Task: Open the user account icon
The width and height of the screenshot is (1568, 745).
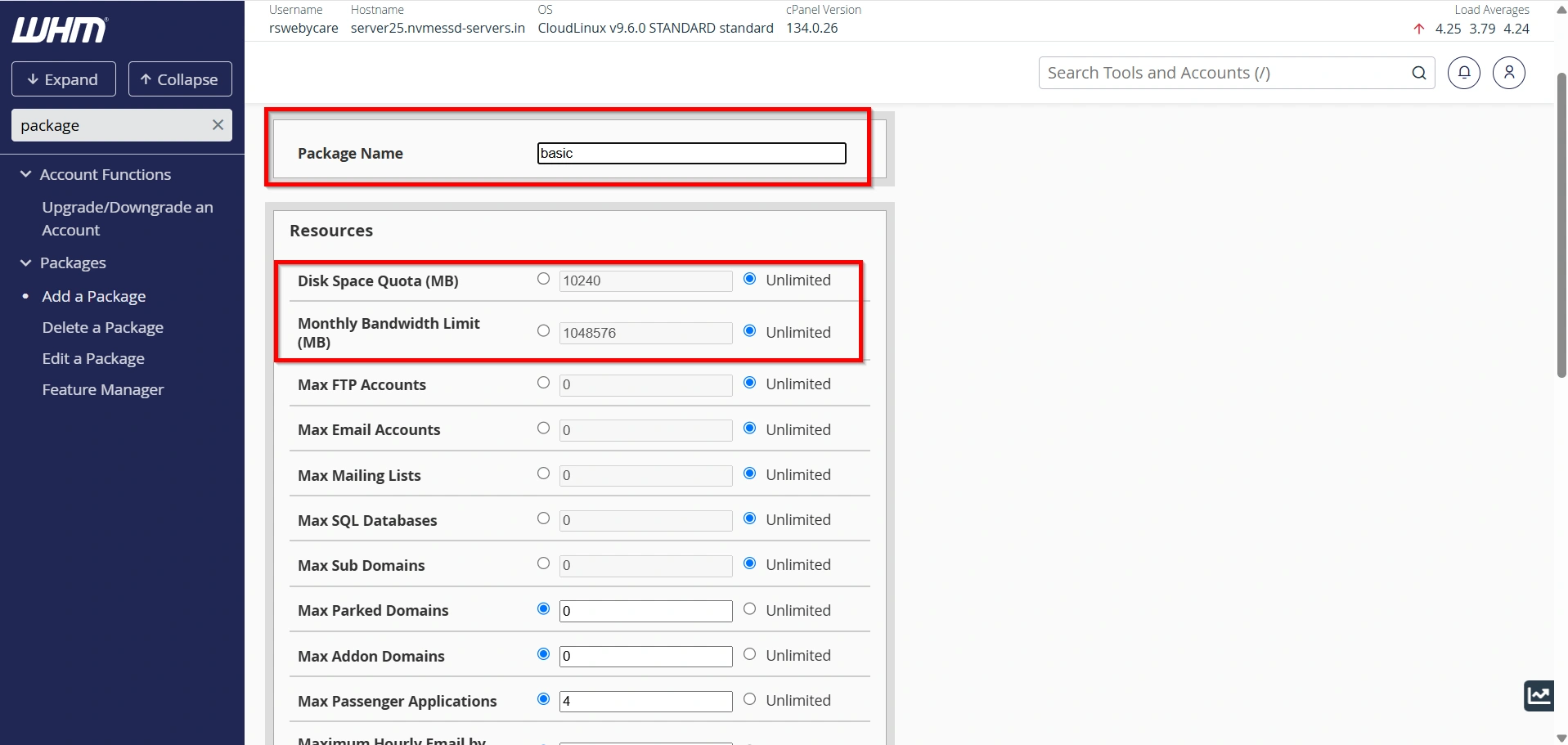Action: [x=1509, y=73]
